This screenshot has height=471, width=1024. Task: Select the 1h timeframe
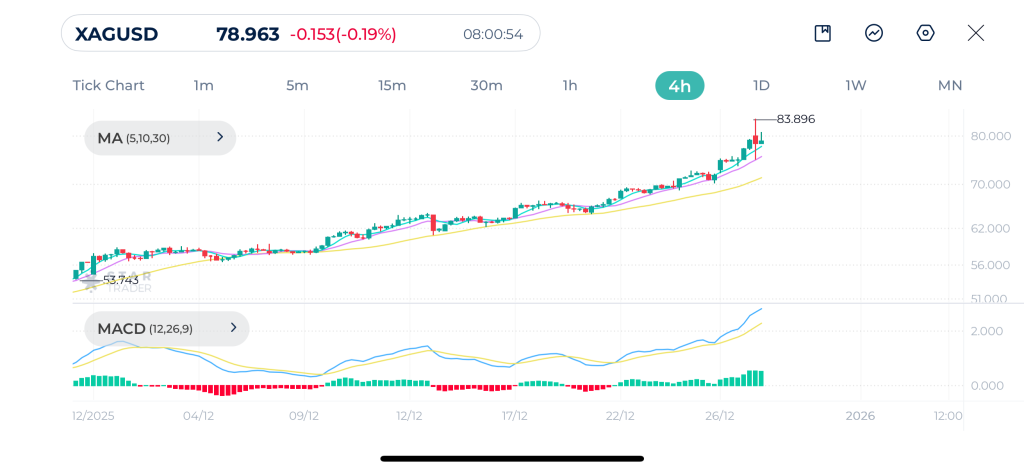point(569,86)
